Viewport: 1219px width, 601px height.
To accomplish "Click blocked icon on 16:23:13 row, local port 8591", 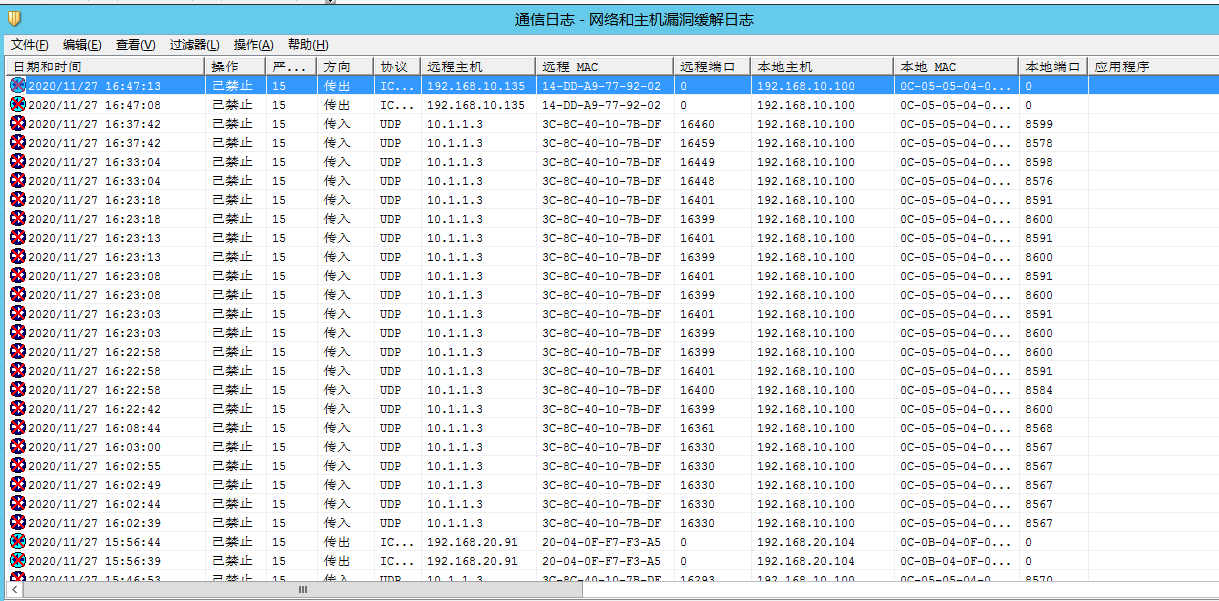I will (x=18, y=238).
